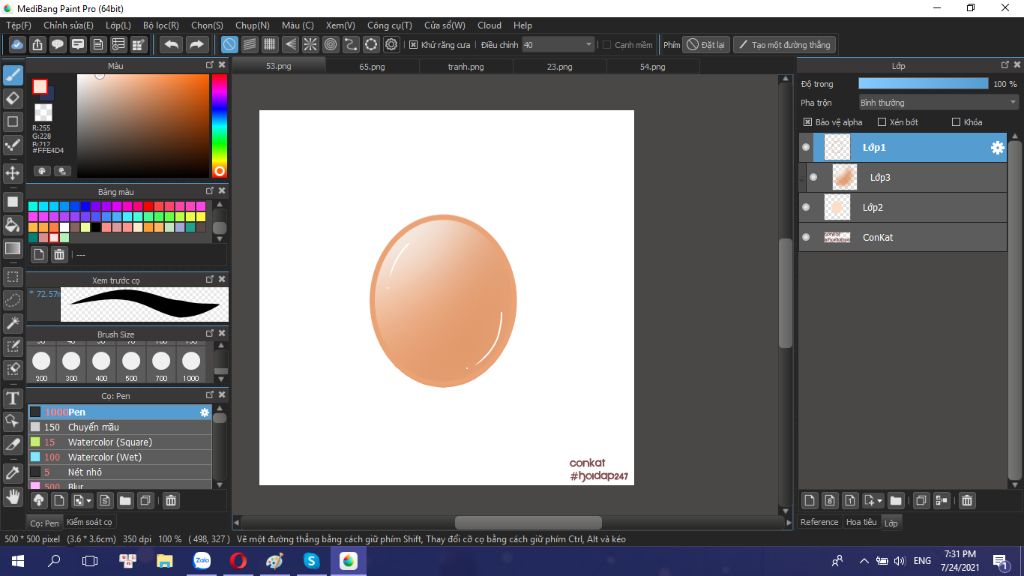Turn snap off in toolbar

(x=229, y=44)
